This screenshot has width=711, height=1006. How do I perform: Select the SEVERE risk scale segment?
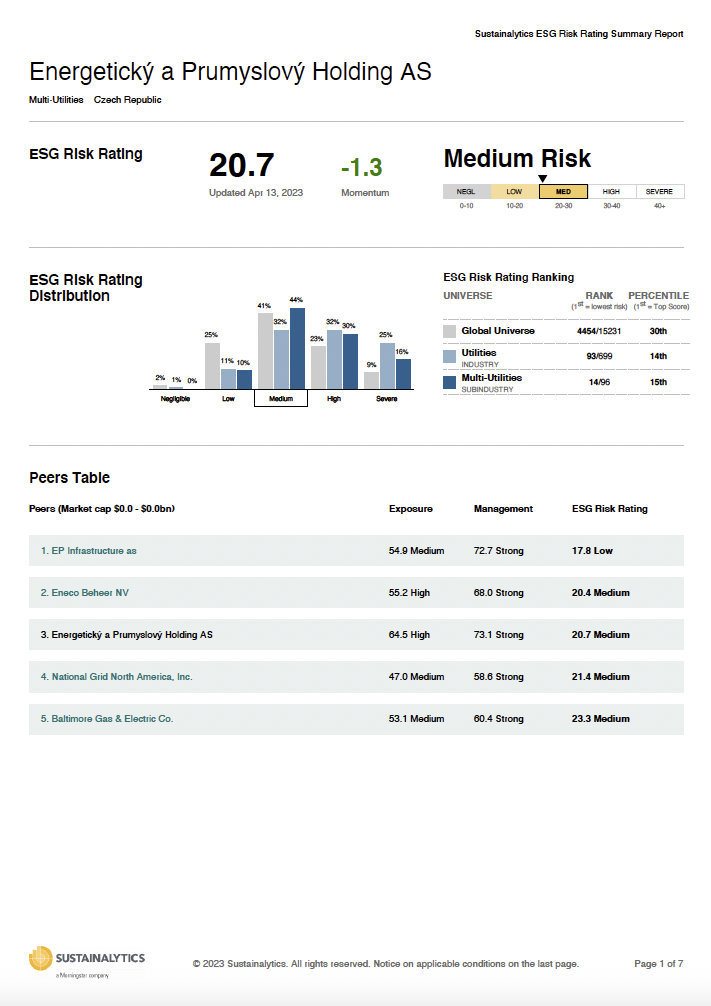tap(660, 191)
